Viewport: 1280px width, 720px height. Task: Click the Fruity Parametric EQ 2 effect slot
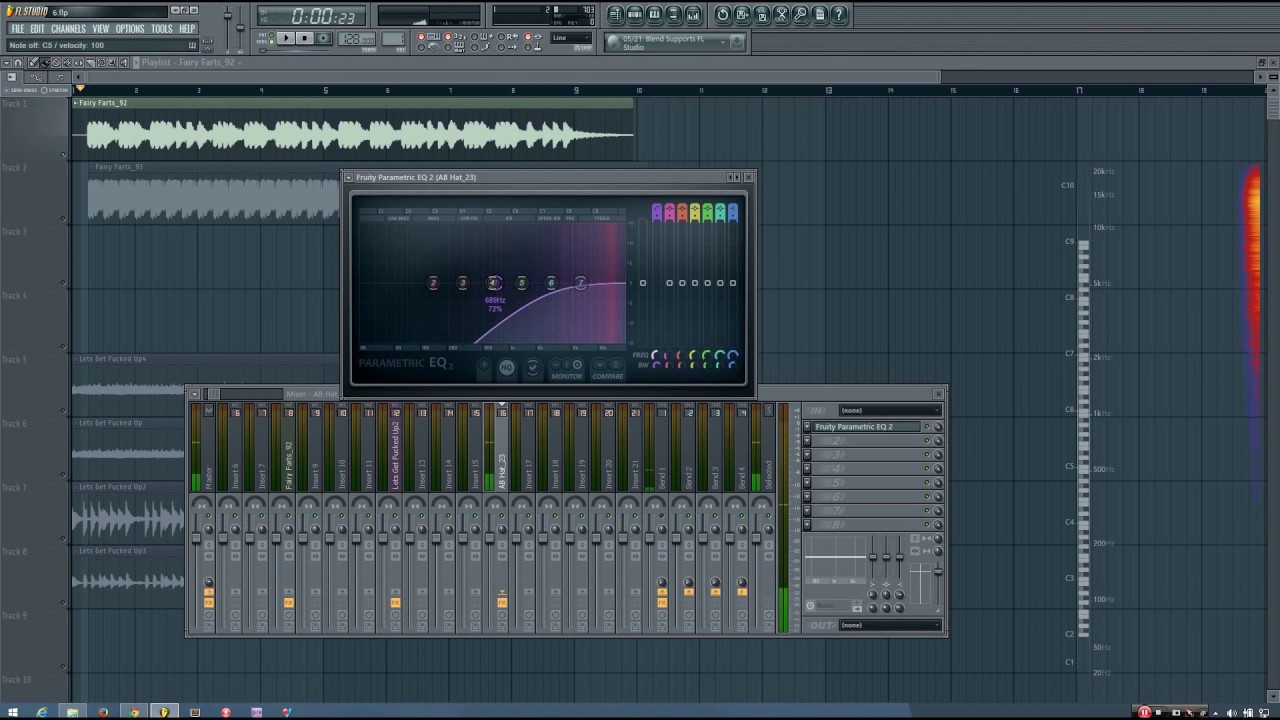coord(866,427)
